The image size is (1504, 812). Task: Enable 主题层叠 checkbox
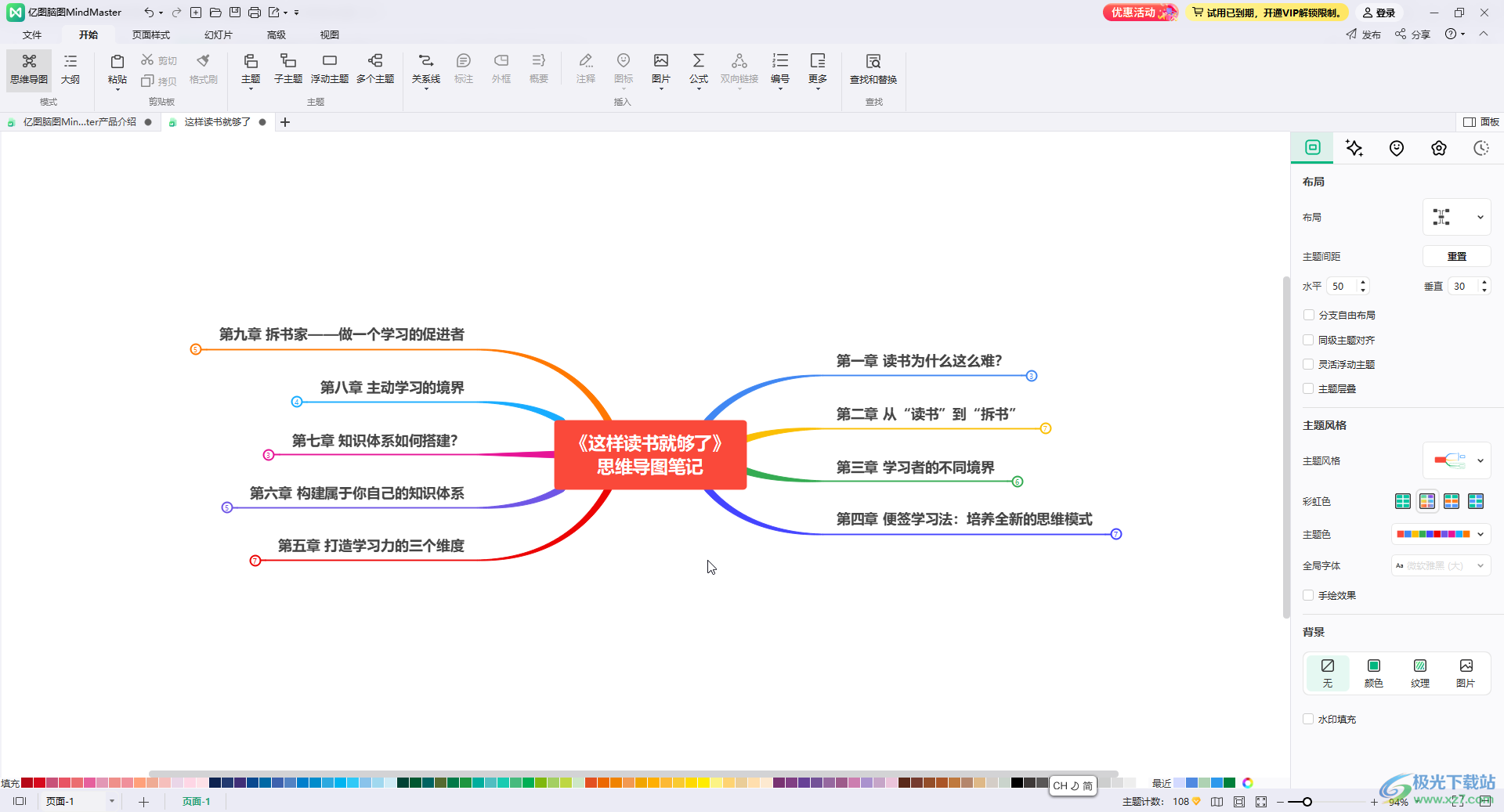1308,388
